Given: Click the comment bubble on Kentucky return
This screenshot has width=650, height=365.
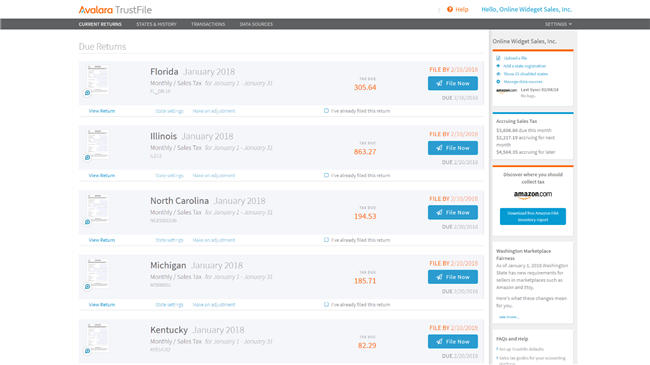Looking at the screenshot, I should coord(87,351).
